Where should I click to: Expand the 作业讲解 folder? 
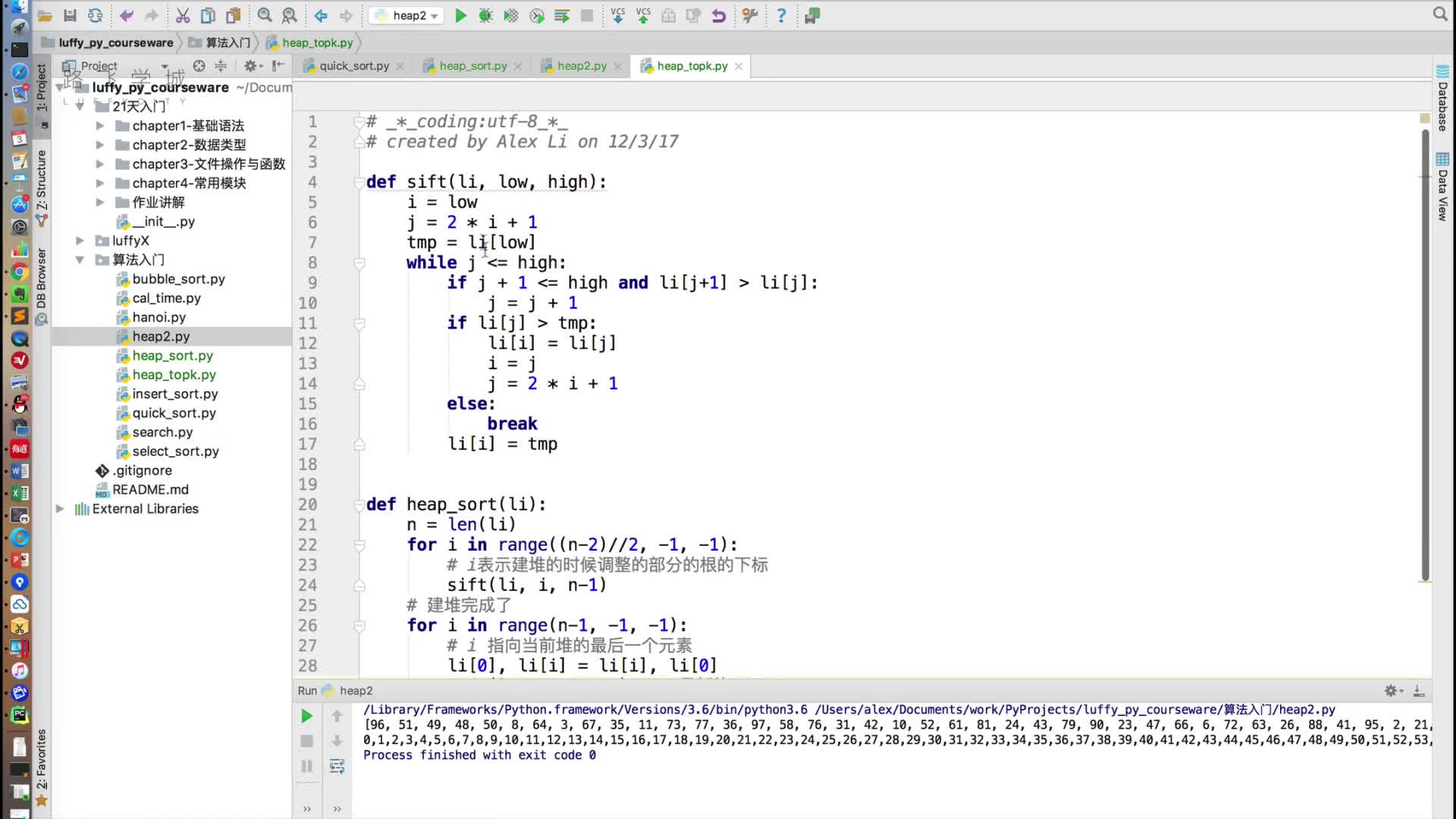(99, 202)
